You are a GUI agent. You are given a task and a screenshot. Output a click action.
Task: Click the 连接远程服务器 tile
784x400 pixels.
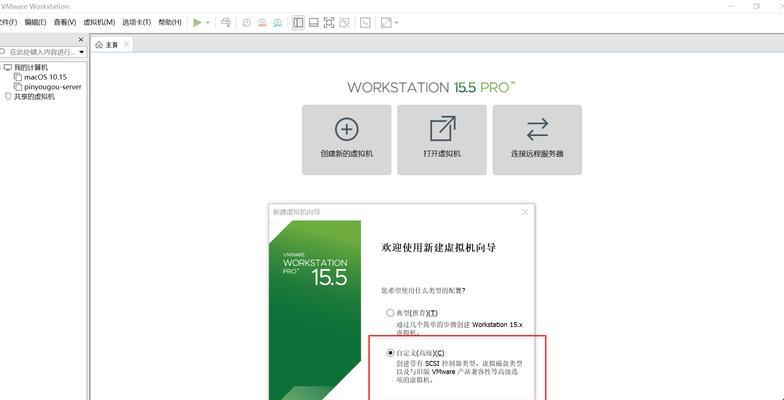538,140
